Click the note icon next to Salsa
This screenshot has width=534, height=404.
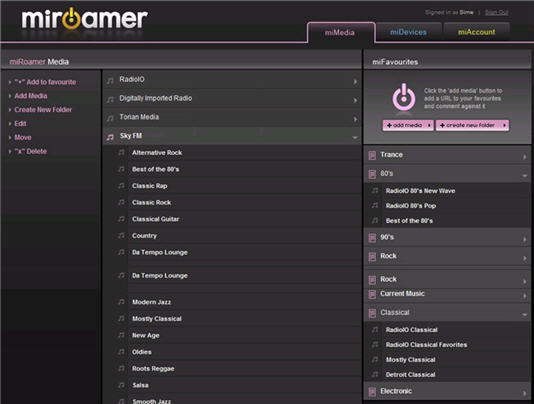pos(121,385)
